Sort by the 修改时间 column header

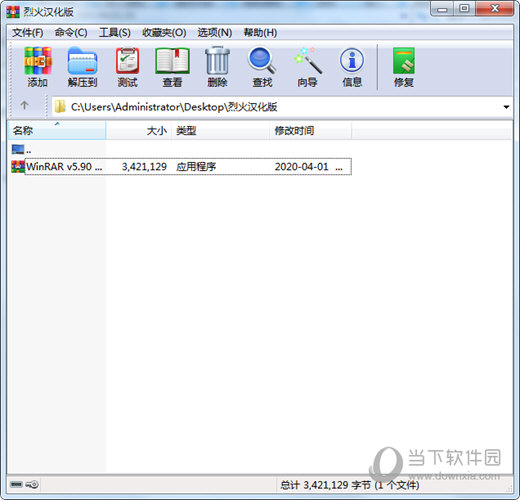(311, 130)
